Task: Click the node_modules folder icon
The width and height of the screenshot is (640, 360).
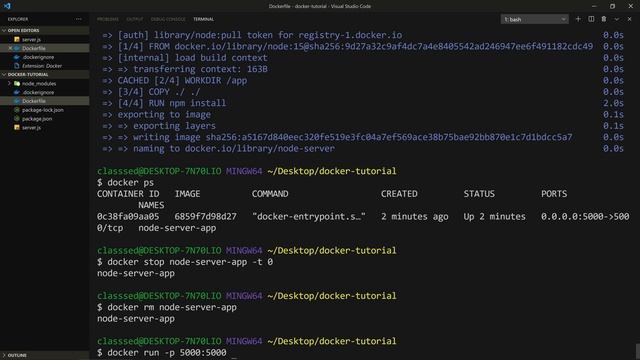Action: [x=17, y=83]
